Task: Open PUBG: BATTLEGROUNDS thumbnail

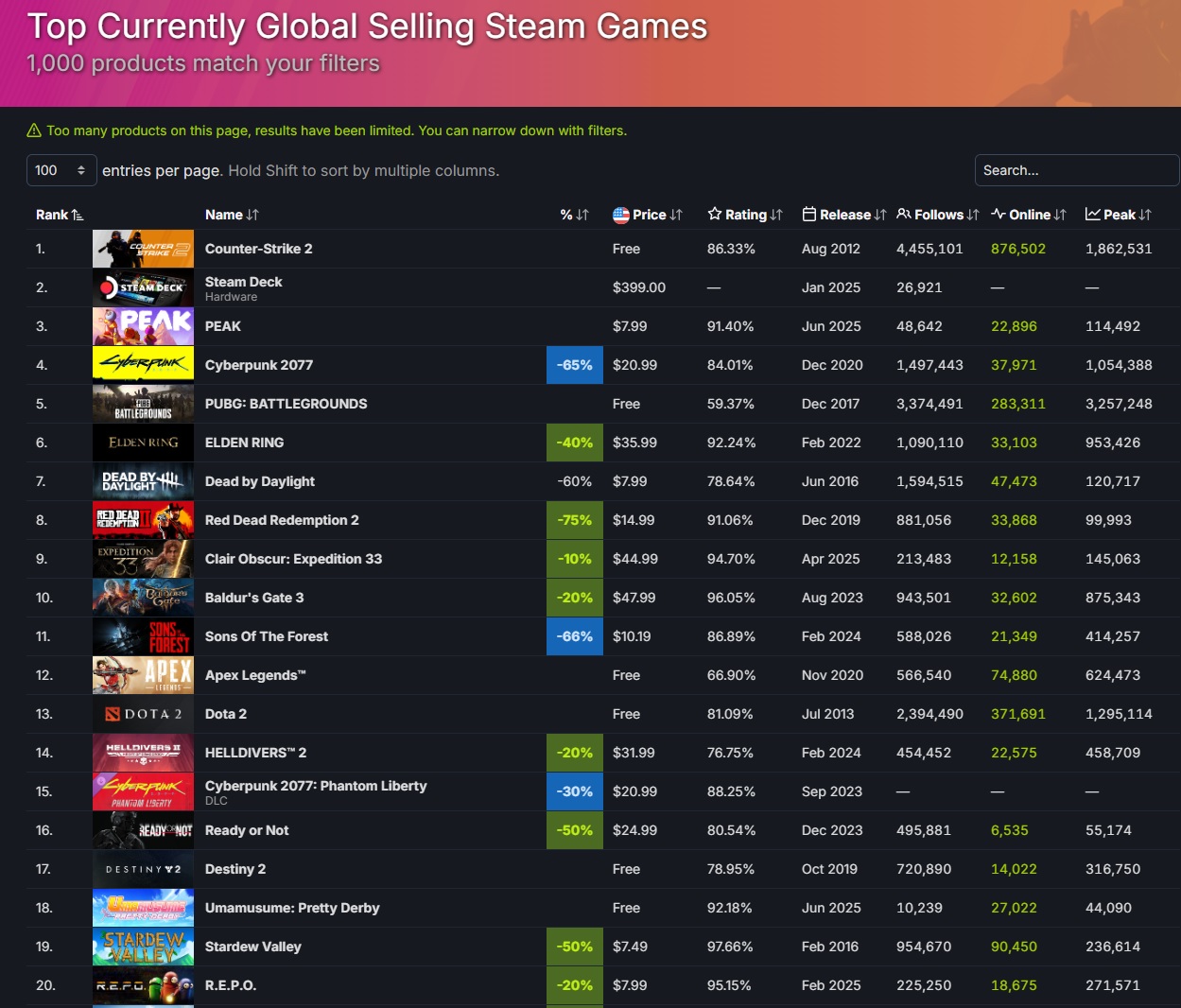Action: coord(143,404)
